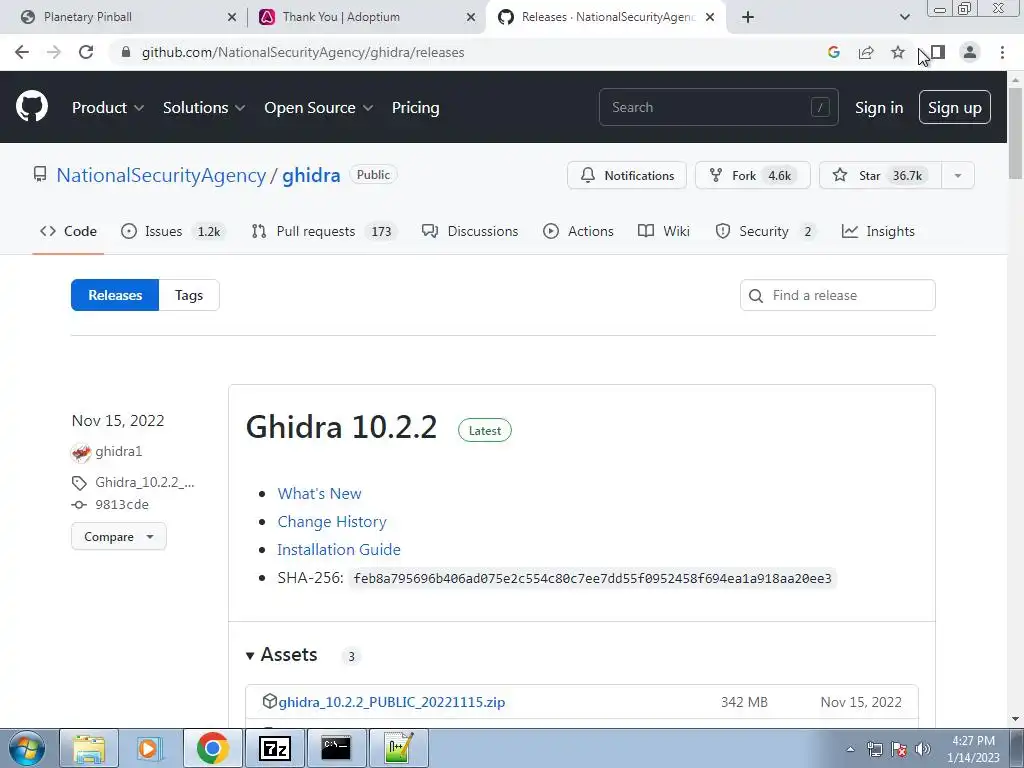Open the Installation Guide link
The width and height of the screenshot is (1024, 768).
(x=339, y=550)
